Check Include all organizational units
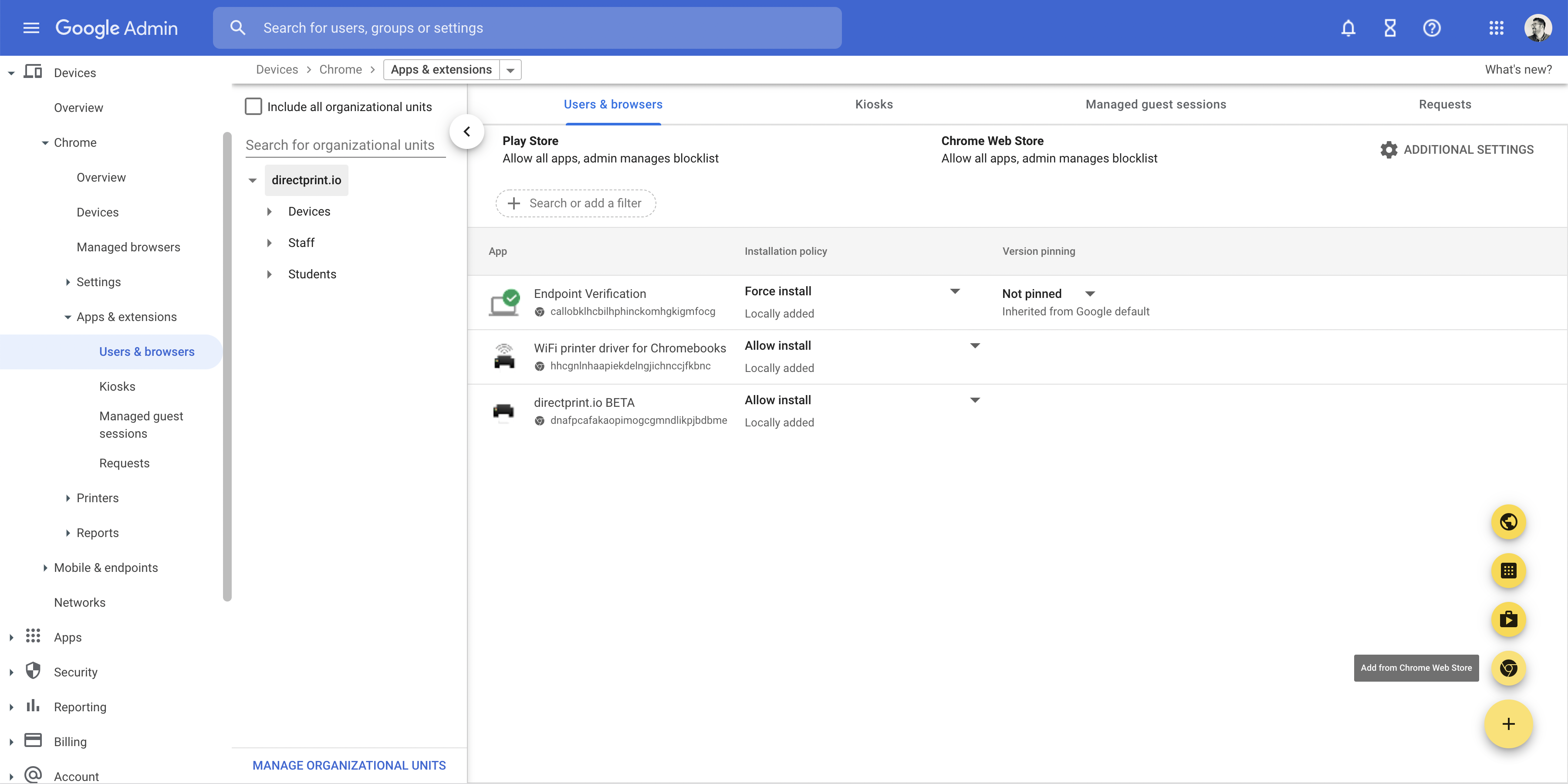Image resolution: width=1568 pixels, height=784 pixels. point(253,107)
